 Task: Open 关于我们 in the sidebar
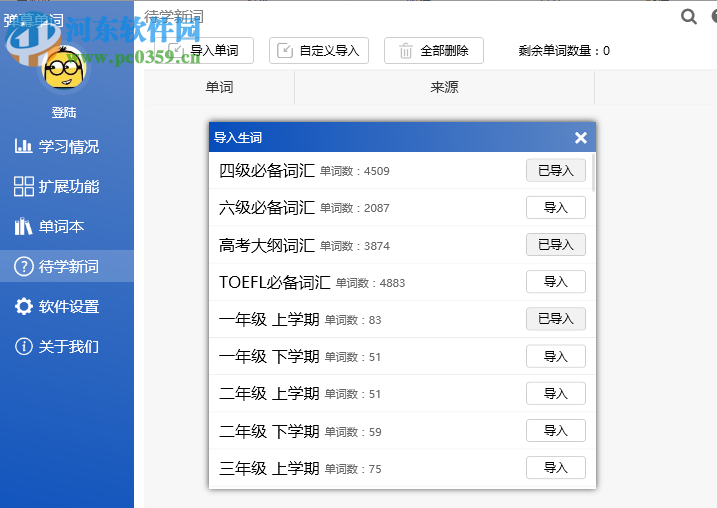click(67, 346)
